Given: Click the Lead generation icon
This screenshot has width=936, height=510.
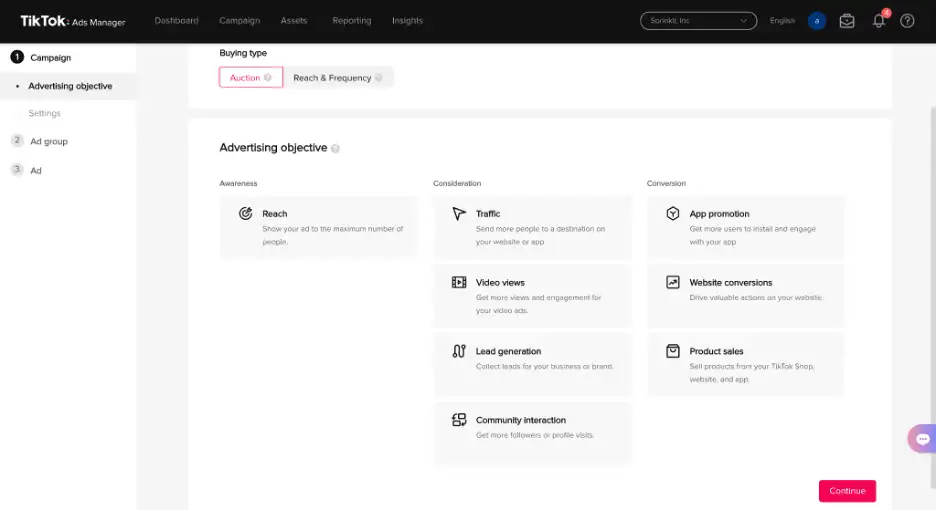Looking at the screenshot, I should click(x=458, y=351).
